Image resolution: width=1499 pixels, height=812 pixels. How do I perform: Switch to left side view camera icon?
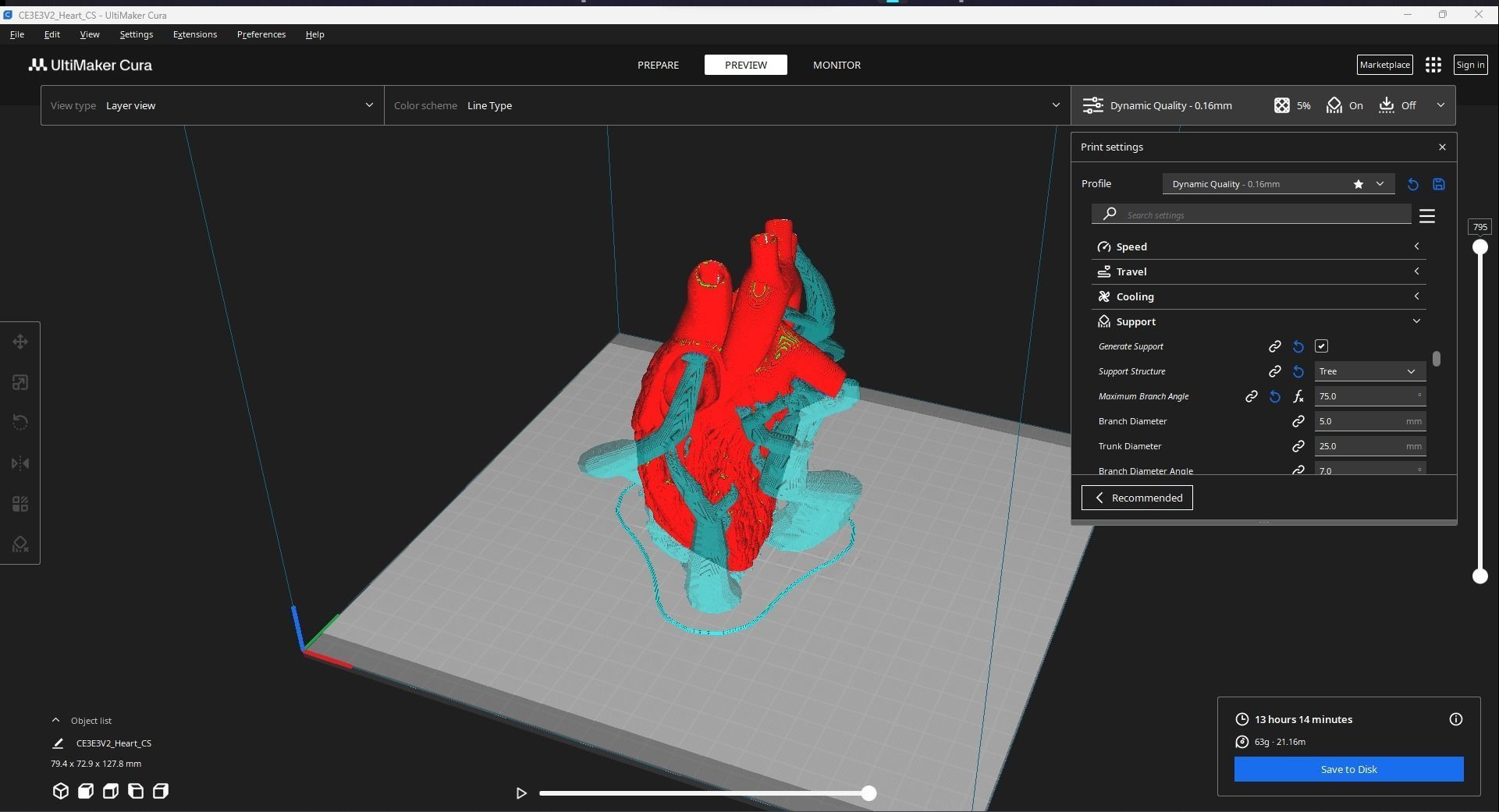136,791
